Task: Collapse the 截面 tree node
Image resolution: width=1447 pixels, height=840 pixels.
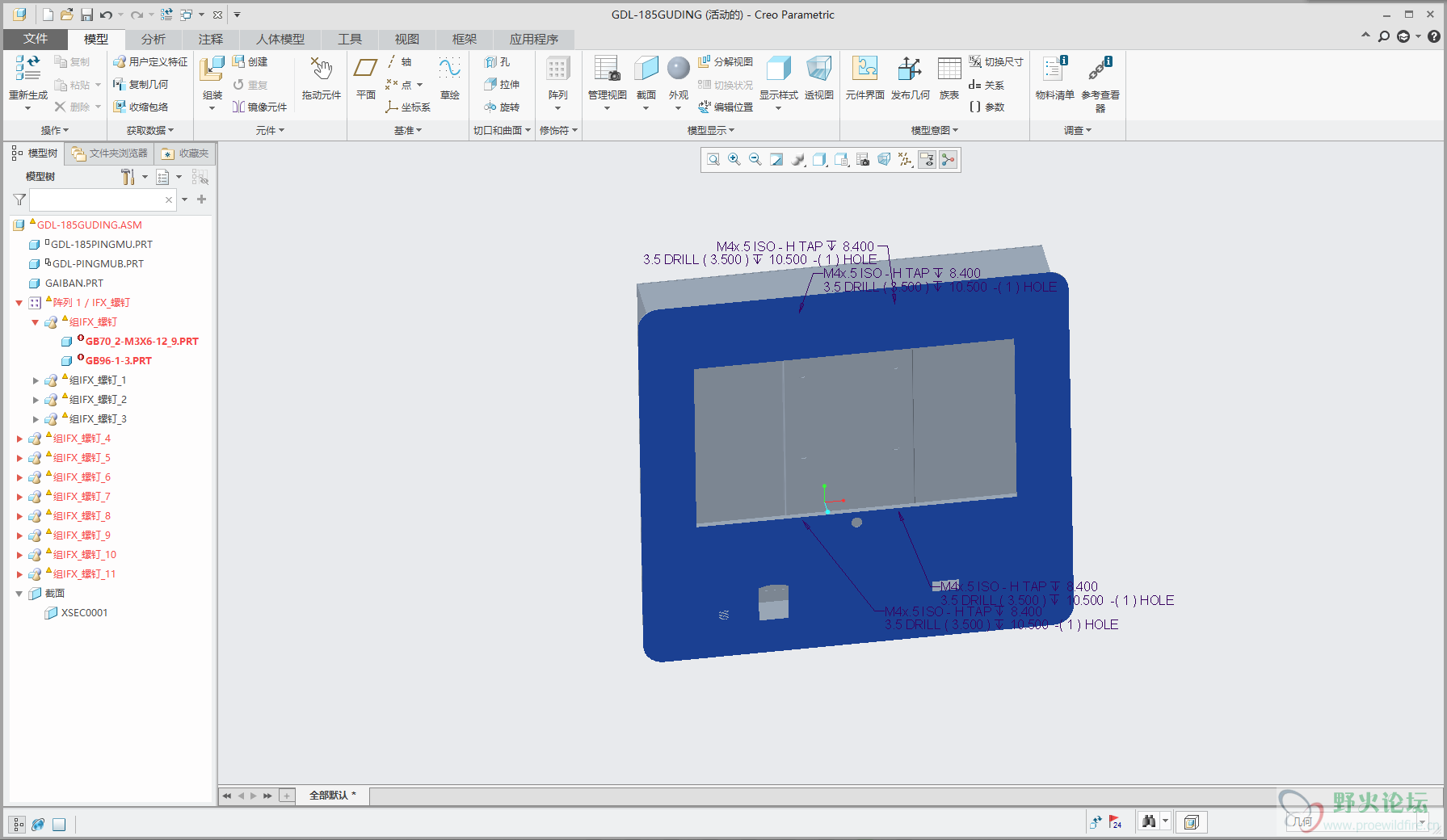Action: [x=19, y=594]
